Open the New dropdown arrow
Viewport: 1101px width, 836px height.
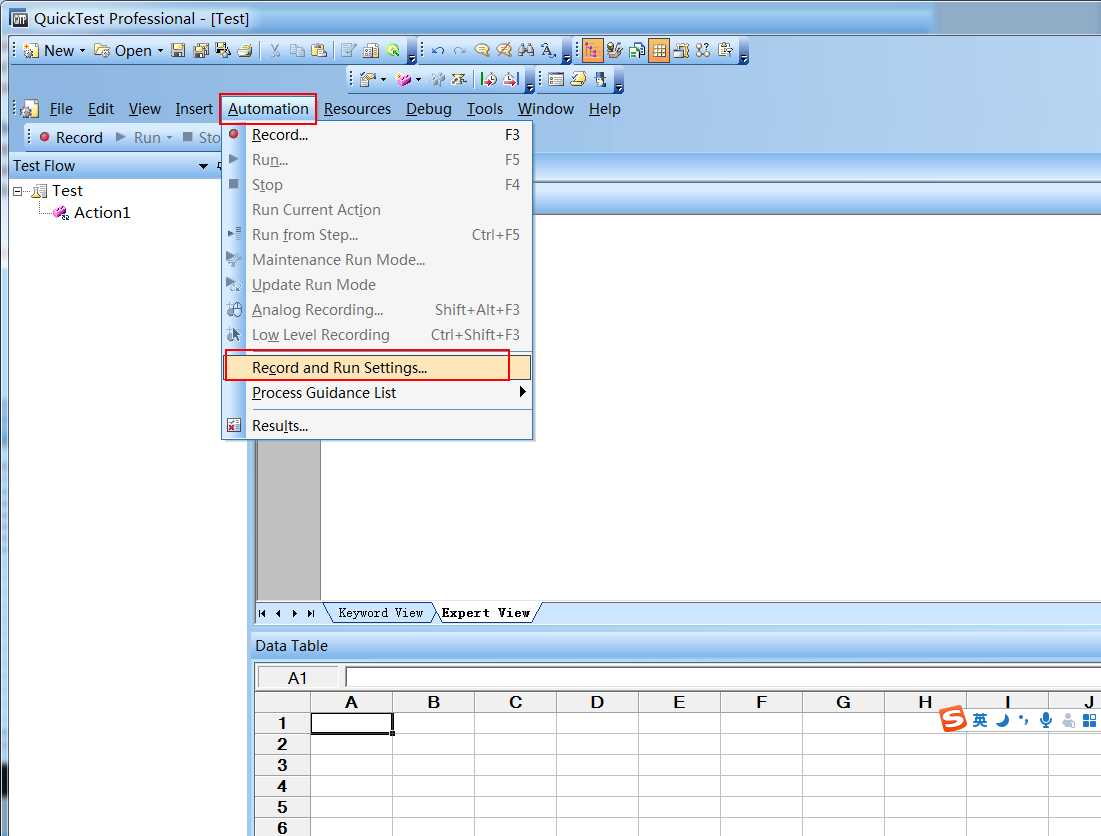[82, 51]
